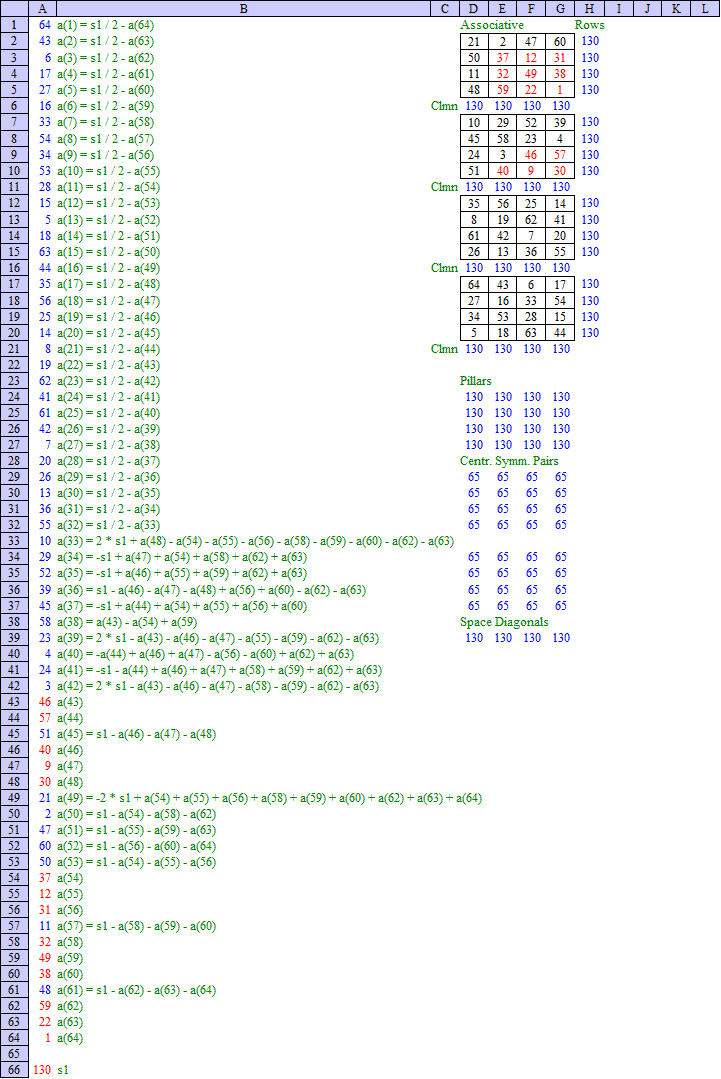Click formula 'a(16) = s1 / 2 - a(49)'

pos(109,268)
